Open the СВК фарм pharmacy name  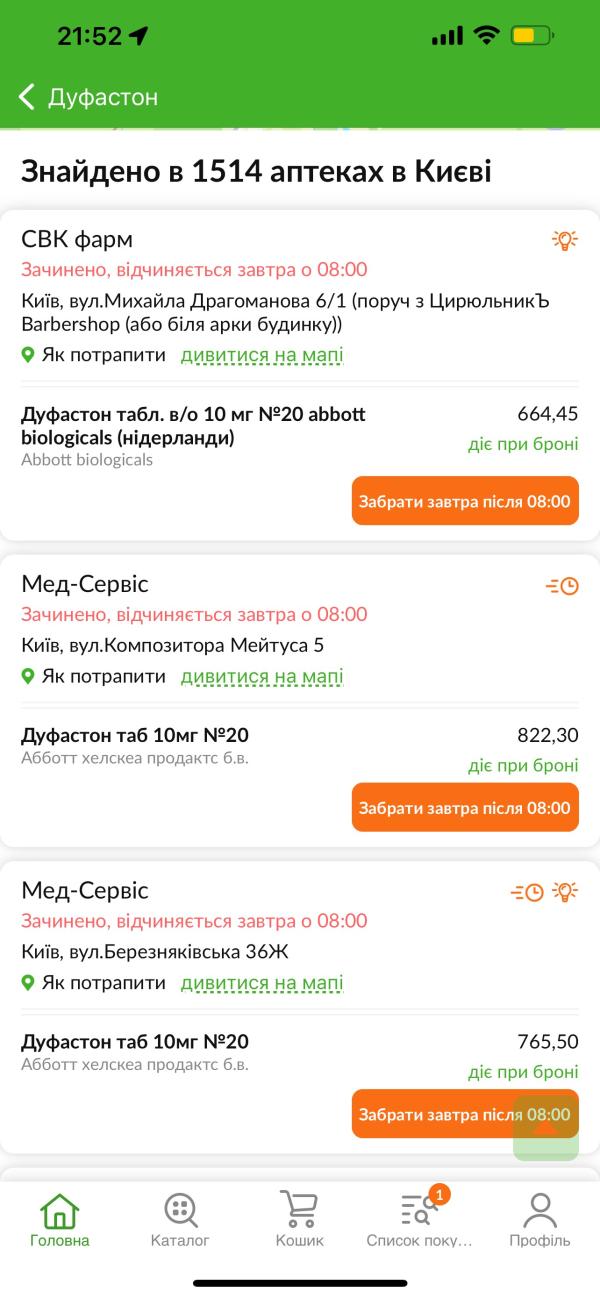pos(77,239)
